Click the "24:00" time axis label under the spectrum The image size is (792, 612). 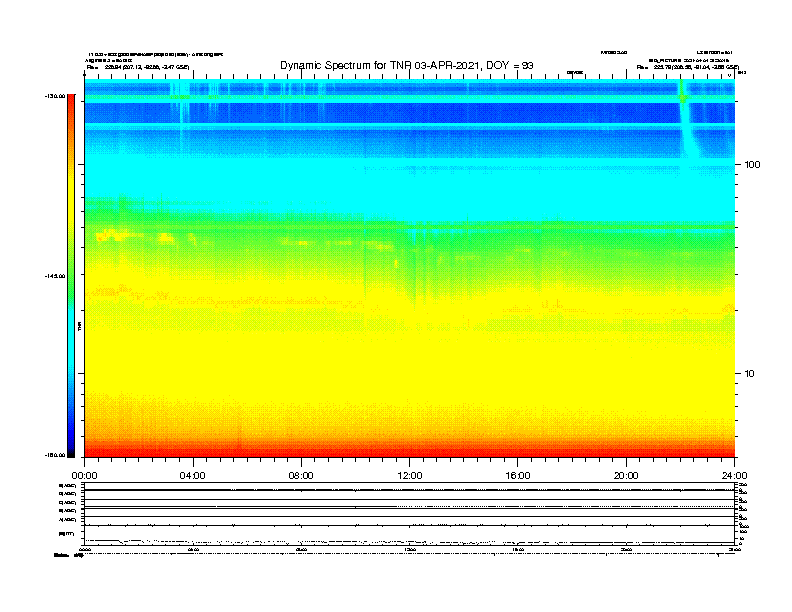pos(734,476)
